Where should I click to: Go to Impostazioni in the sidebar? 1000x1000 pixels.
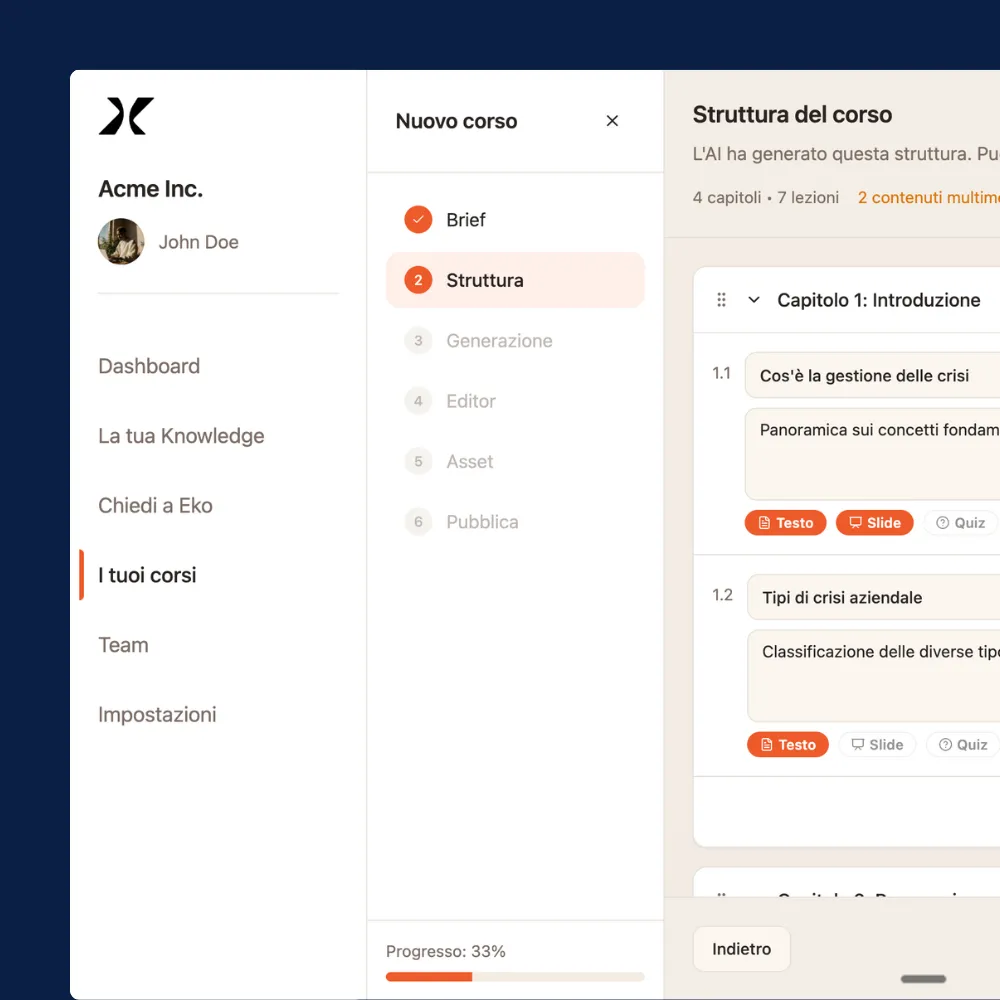[157, 714]
